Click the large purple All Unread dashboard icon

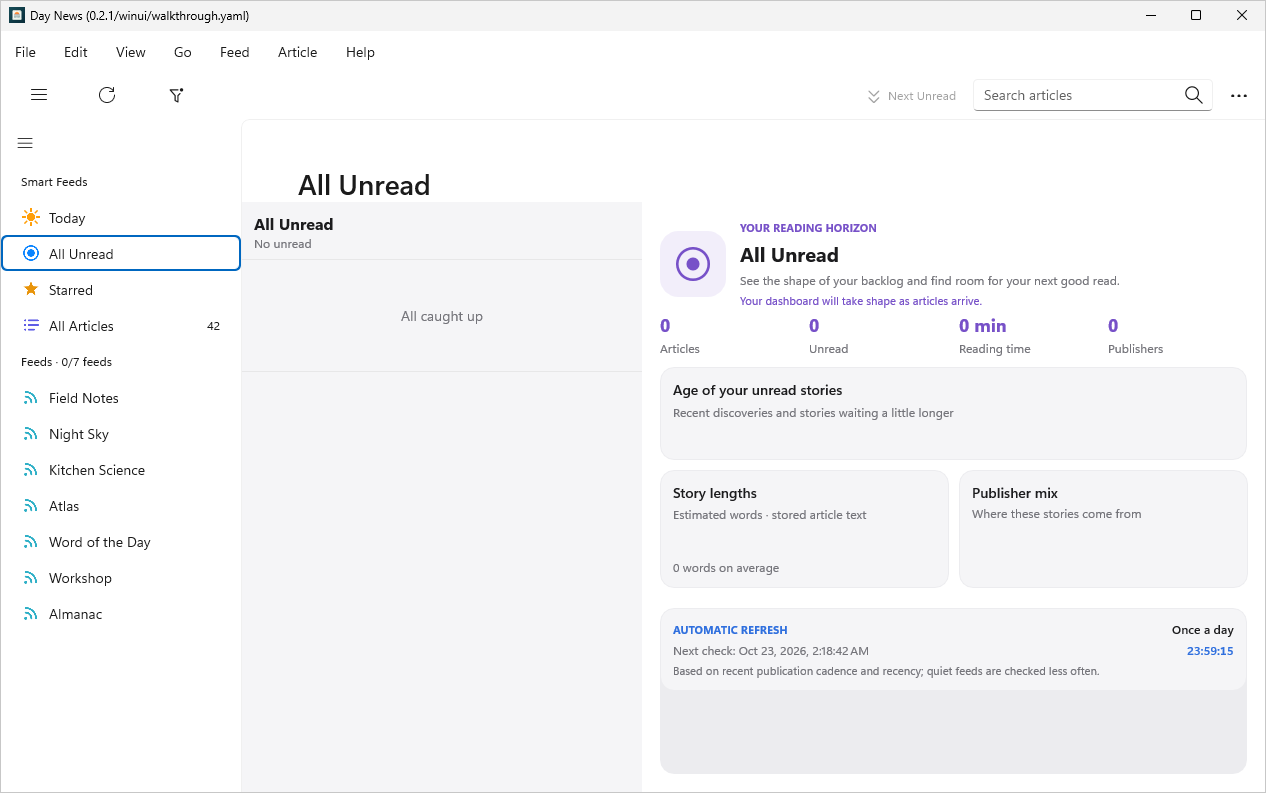tap(693, 264)
